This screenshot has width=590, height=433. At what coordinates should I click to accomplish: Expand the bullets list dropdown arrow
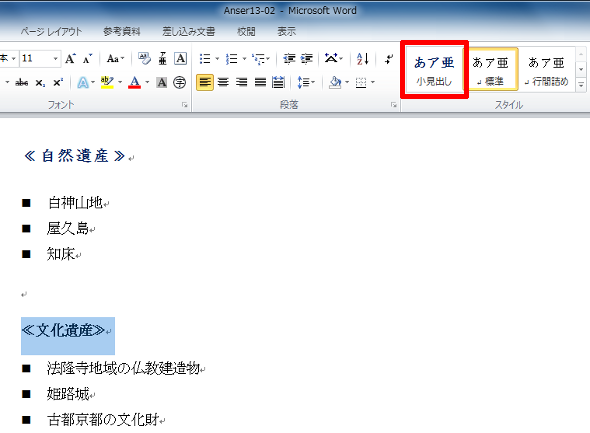217,59
